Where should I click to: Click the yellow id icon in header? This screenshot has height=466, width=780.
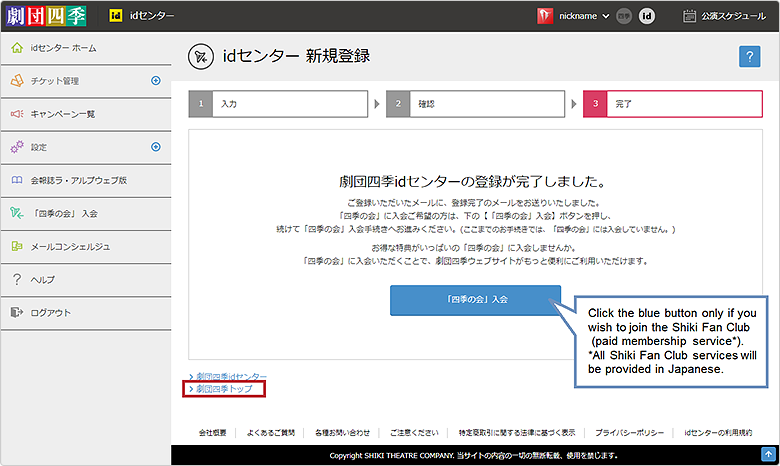115,16
